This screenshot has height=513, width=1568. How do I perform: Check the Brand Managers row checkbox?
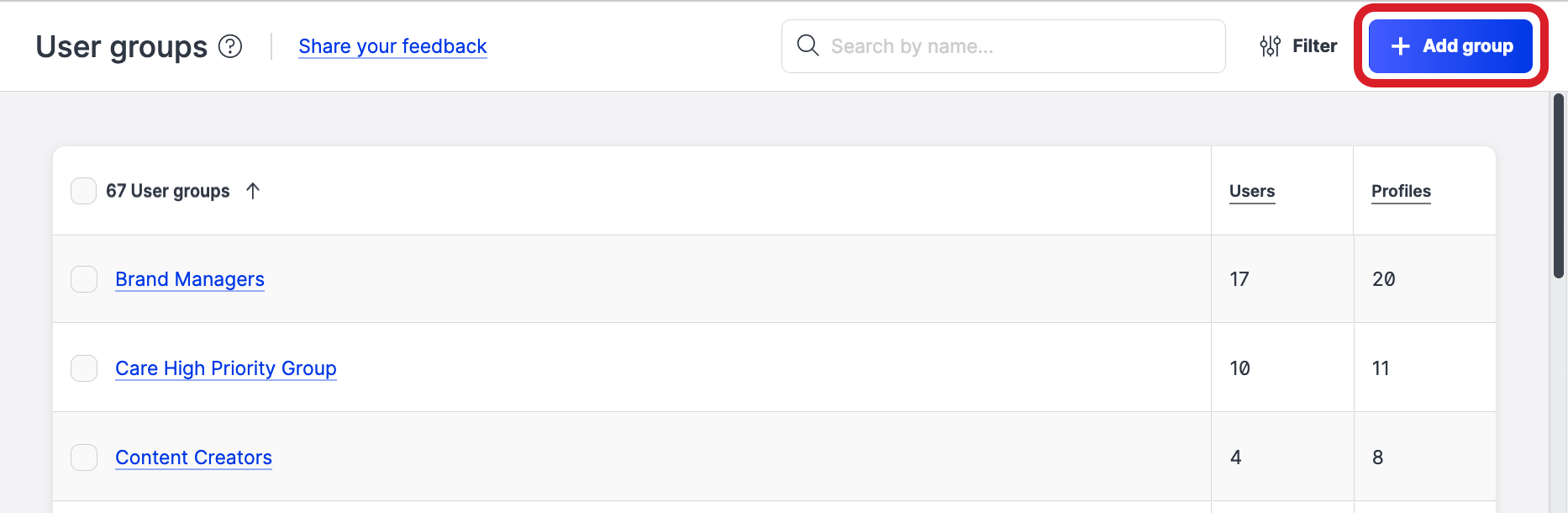(x=84, y=279)
